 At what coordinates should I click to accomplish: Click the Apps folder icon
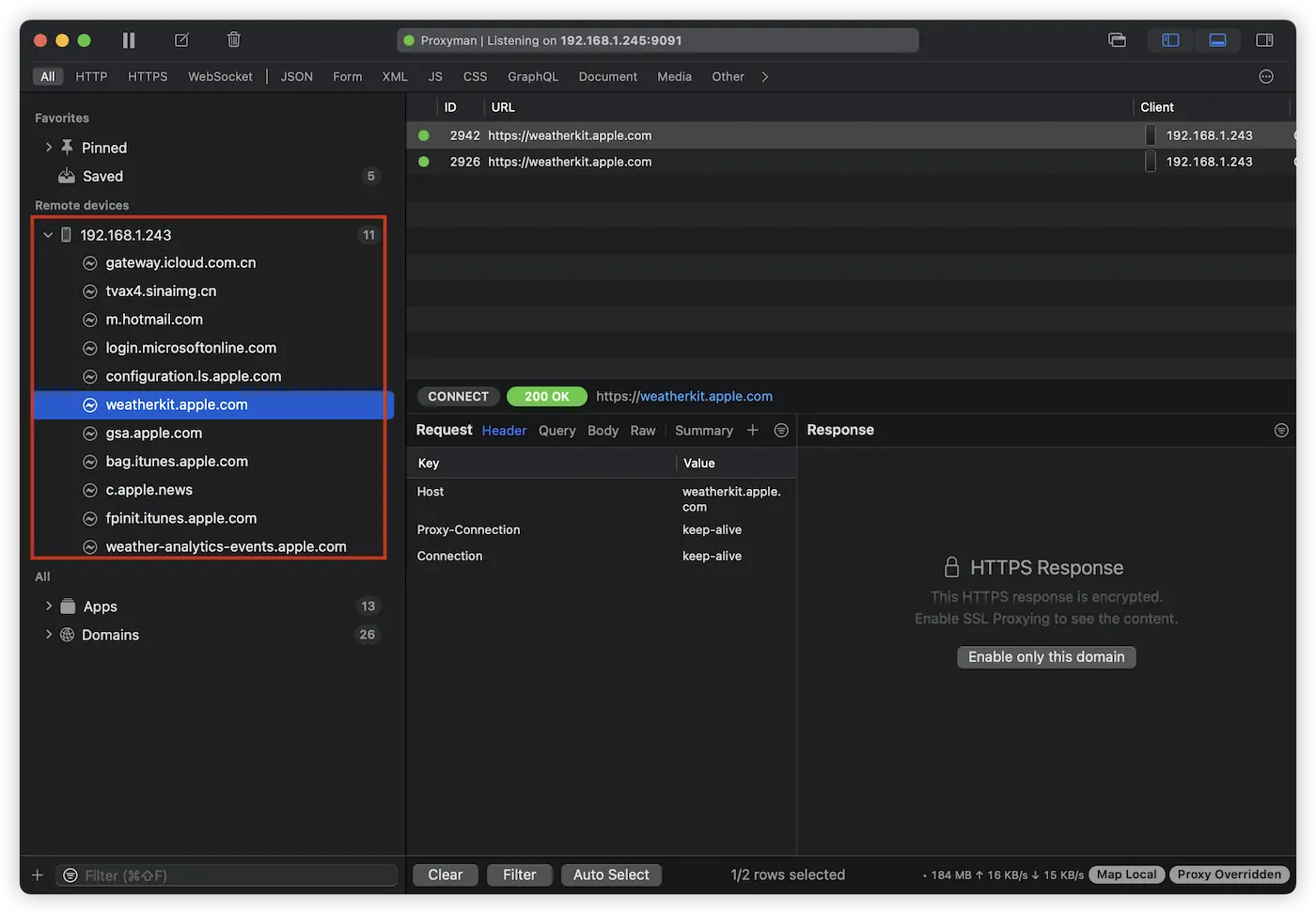[68, 607]
